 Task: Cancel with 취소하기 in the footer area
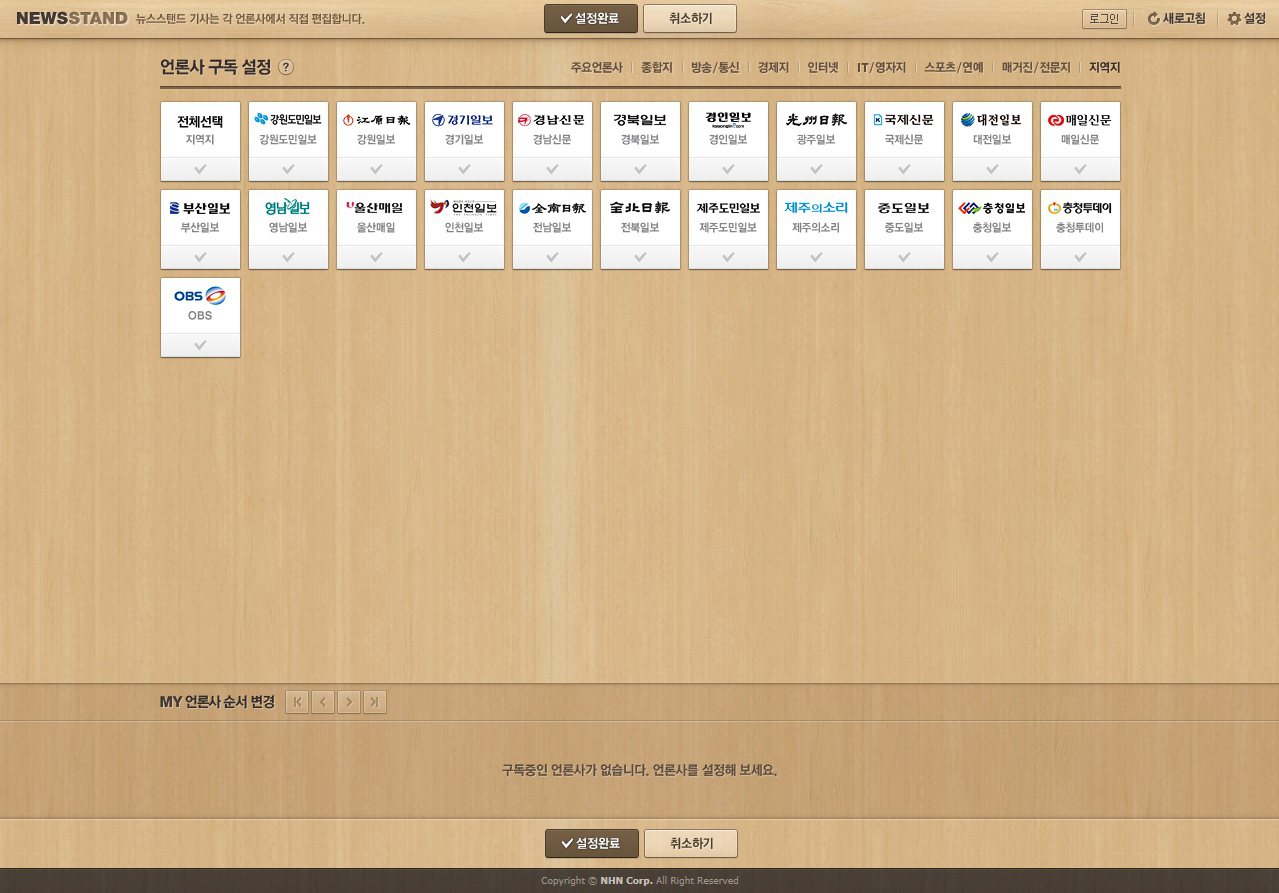(691, 843)
